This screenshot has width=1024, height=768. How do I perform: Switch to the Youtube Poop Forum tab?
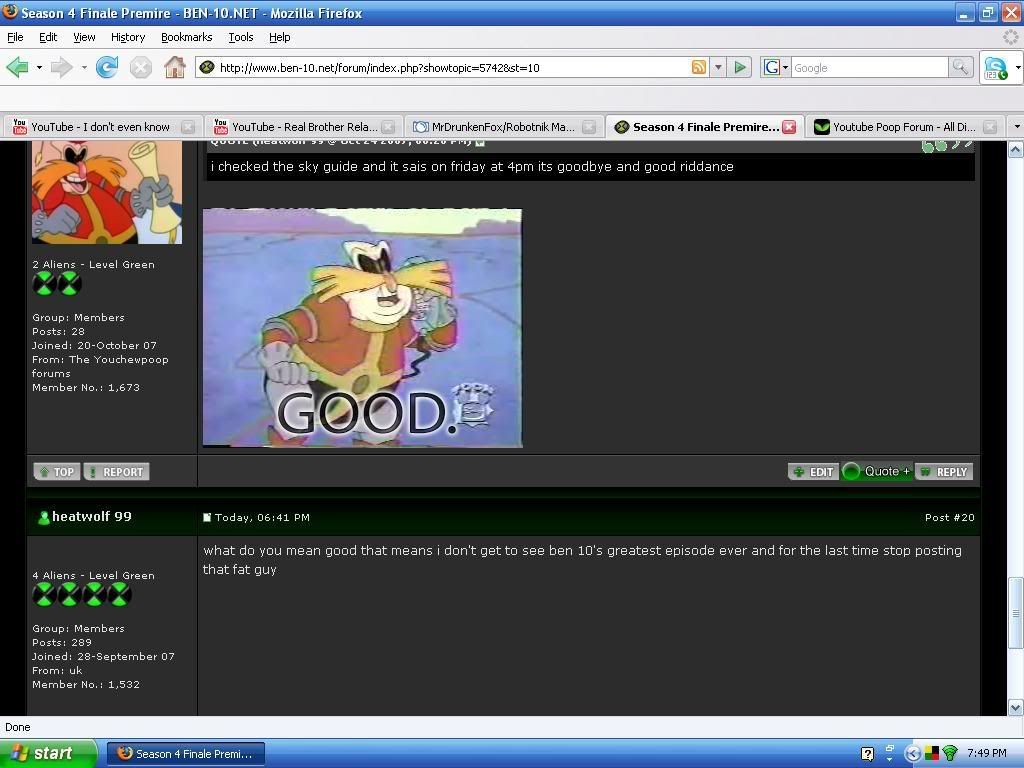(903, 127)
